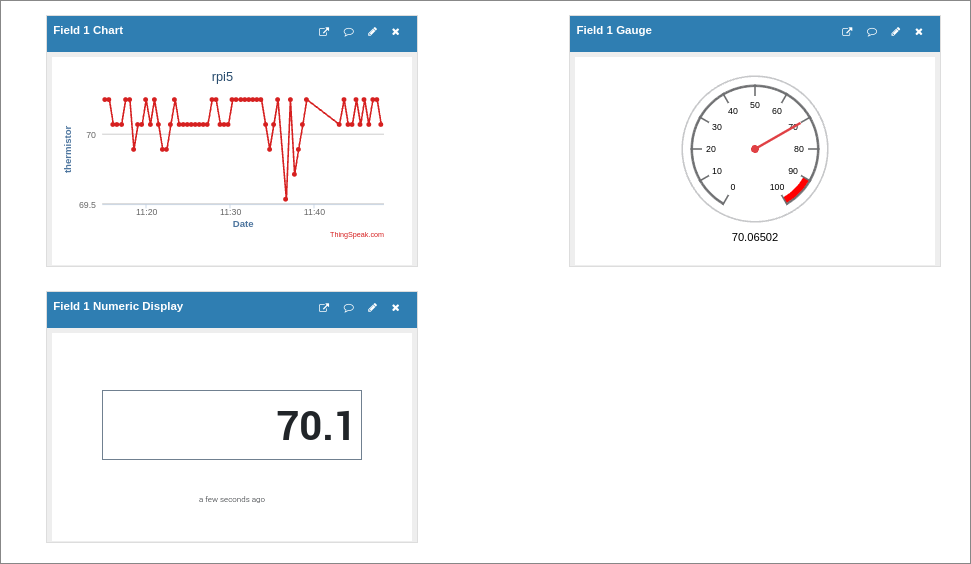Click the Field 1 Gauge header title

(x=614, y=30)
